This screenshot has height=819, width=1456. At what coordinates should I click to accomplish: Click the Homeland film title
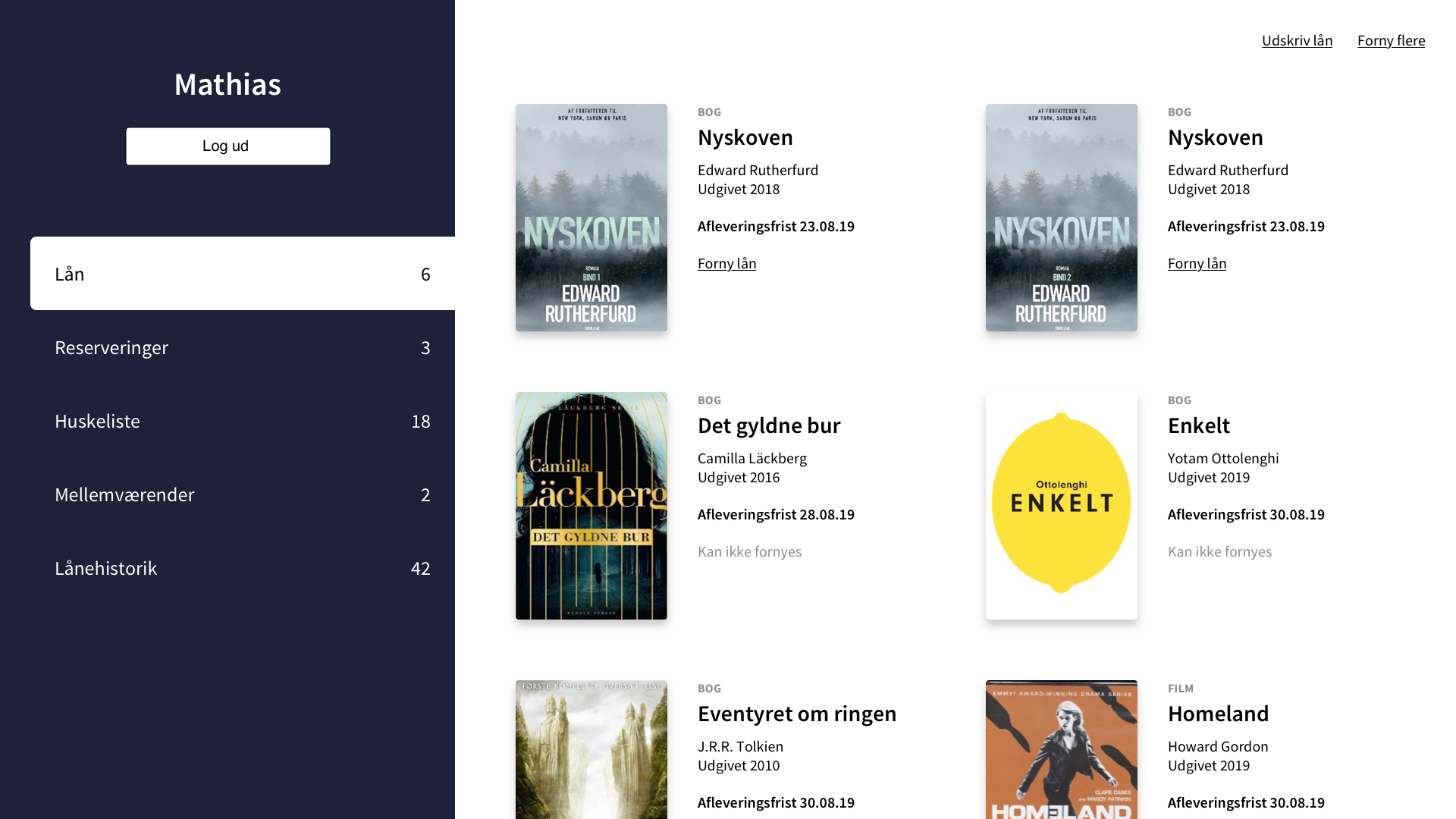pyautogui.click(x=1218, y=714)
